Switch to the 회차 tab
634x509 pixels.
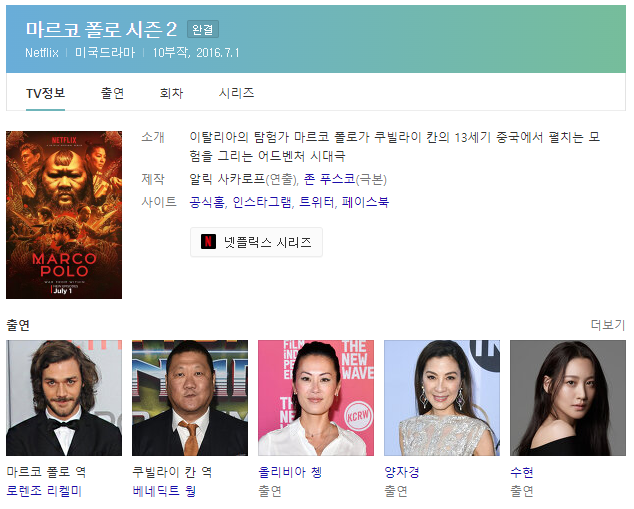[171, 93]
